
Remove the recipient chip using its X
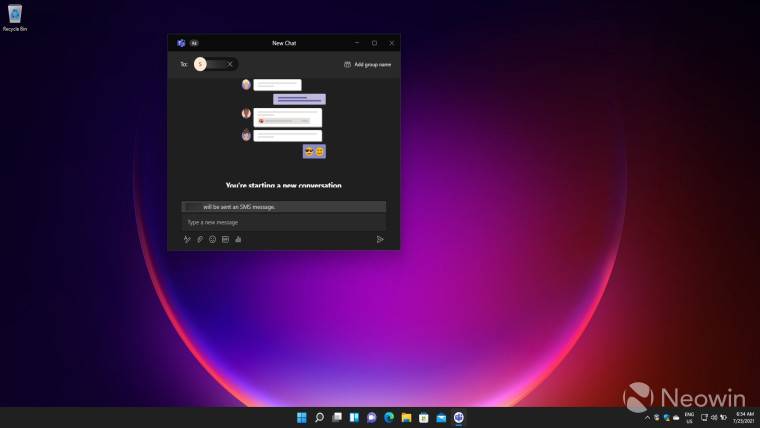click(x=230, y=64)
